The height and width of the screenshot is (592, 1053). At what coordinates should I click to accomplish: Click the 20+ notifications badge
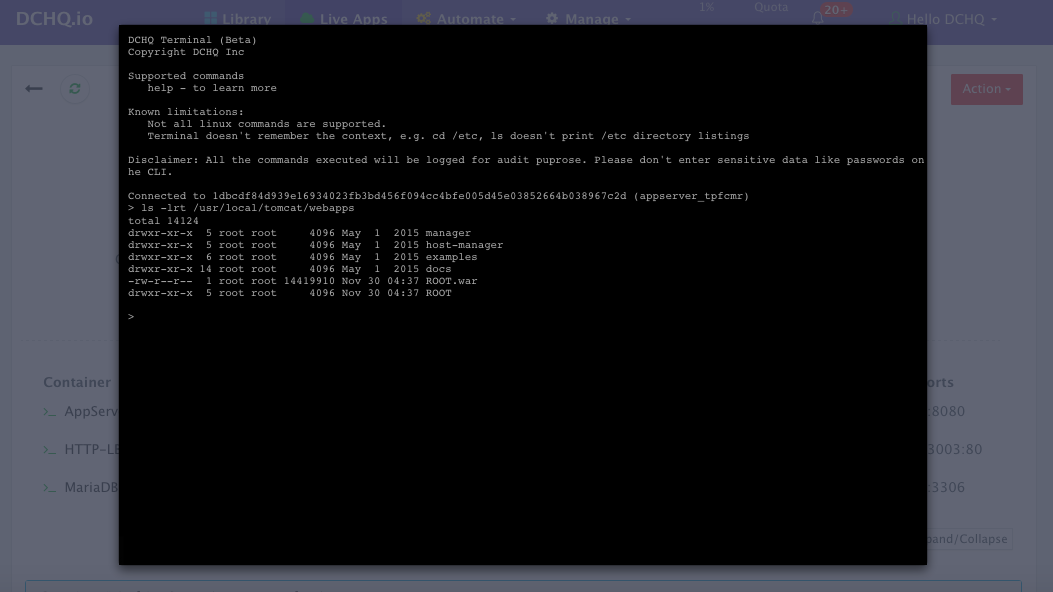click(x=836, y=10)
